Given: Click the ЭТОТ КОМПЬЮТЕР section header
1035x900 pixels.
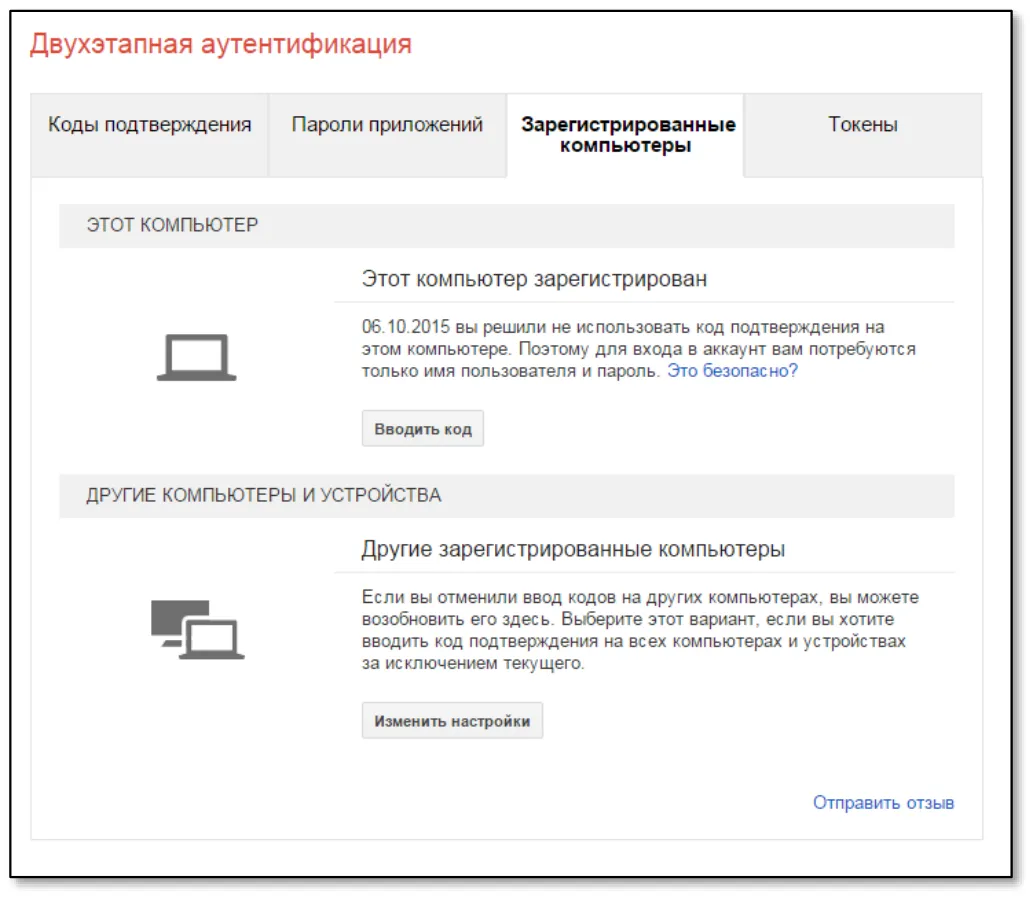Looking at the screenshot, I should 506,225.
